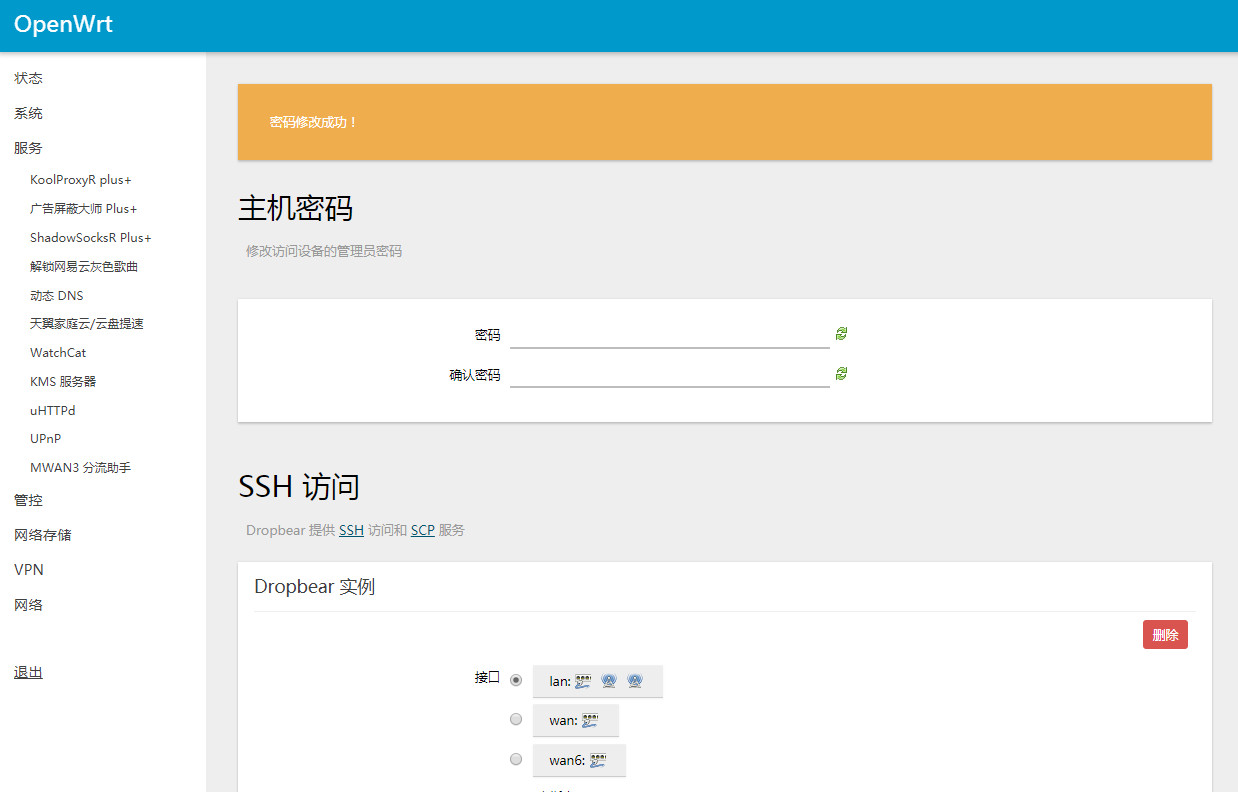Click the Dropbear 实例 section title
The height and width of the screenshot is (792, 1238).
314,587
